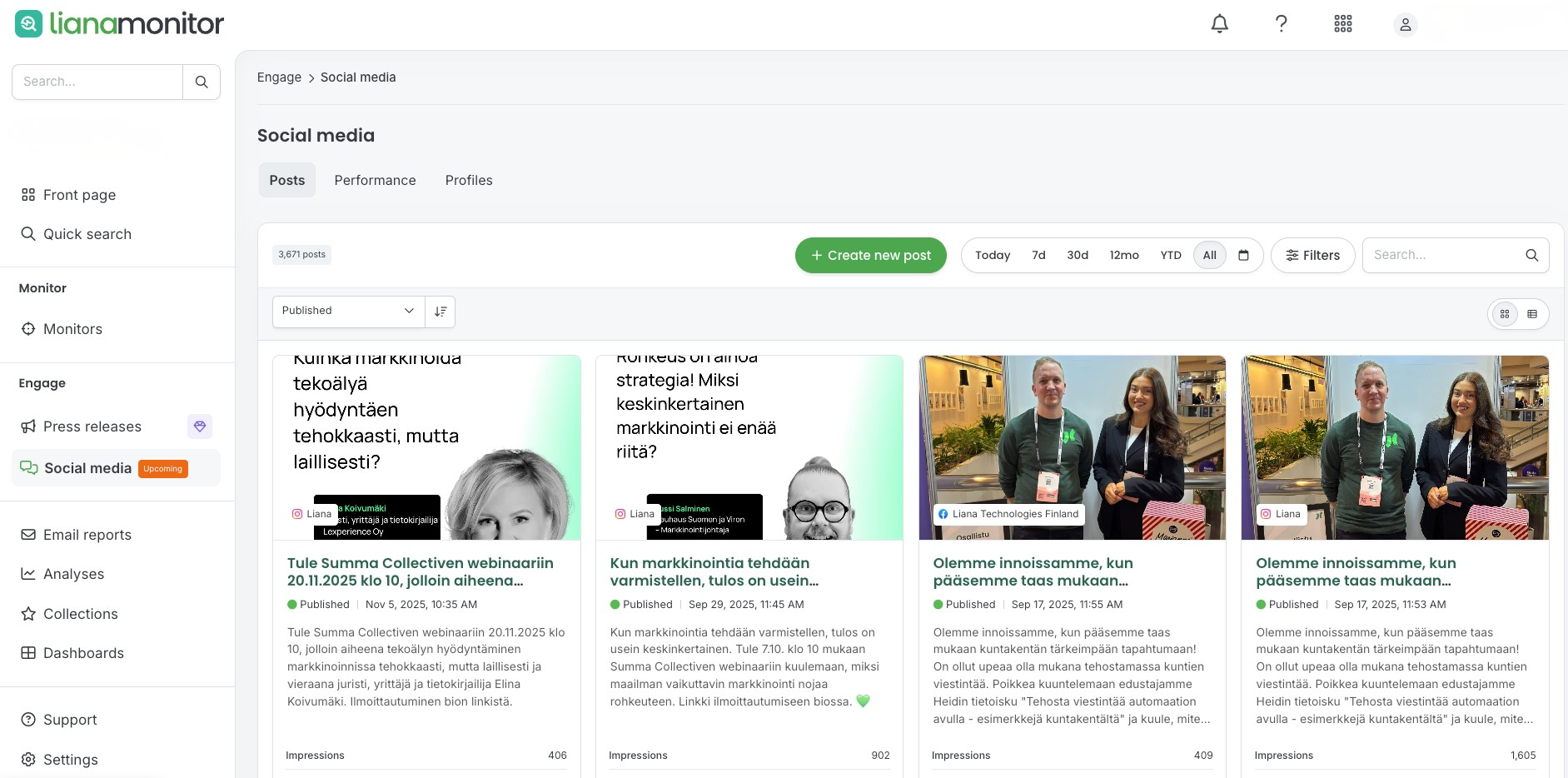Open the Published status dropdown
This screenshot has height=778, width=1568.
coord(348,312)
